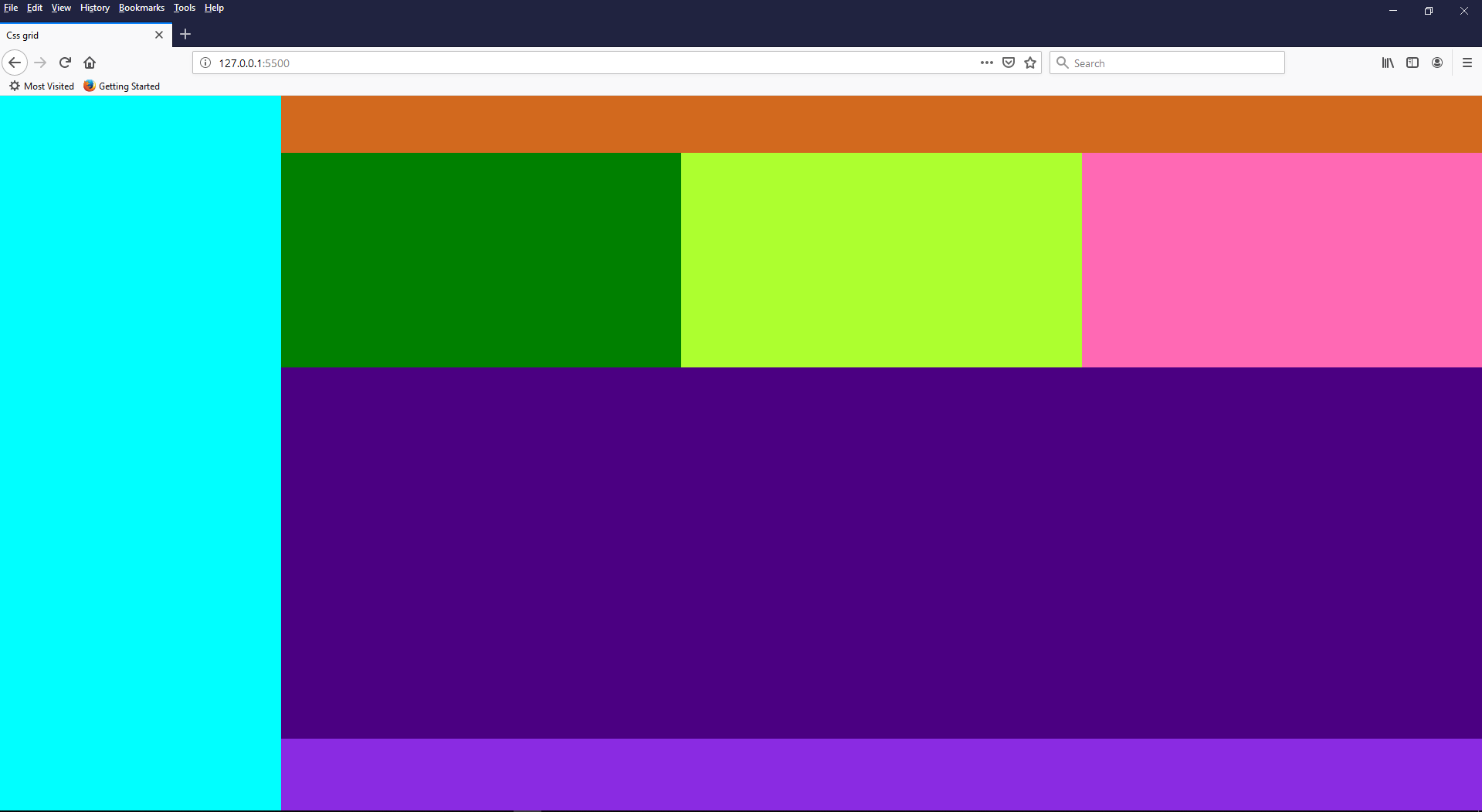Open the hamburger application menu
This screenshot has height=812, width=1482.
click(x=1467, y=63)
